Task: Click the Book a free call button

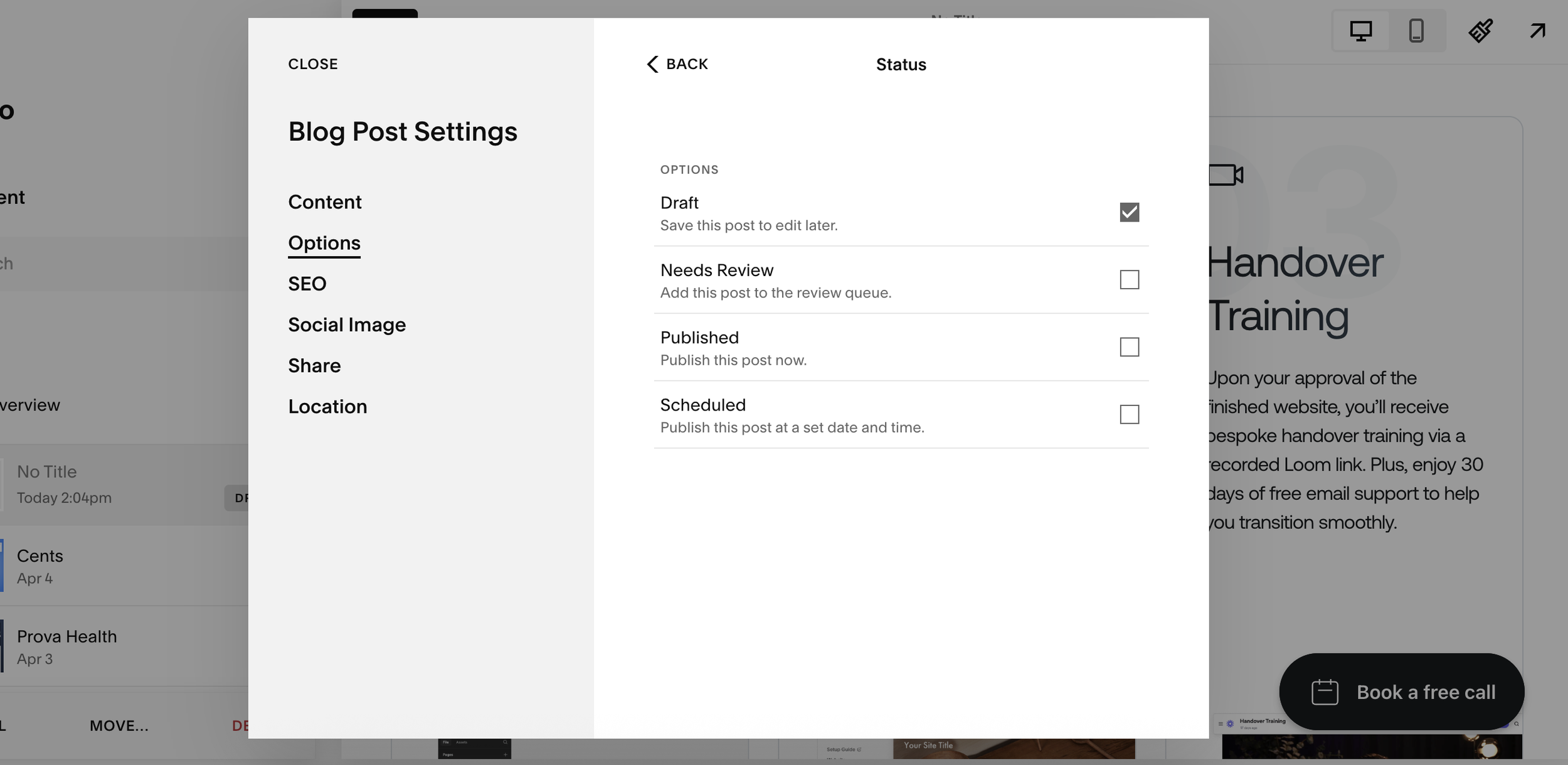Action: coord(1425,692)
